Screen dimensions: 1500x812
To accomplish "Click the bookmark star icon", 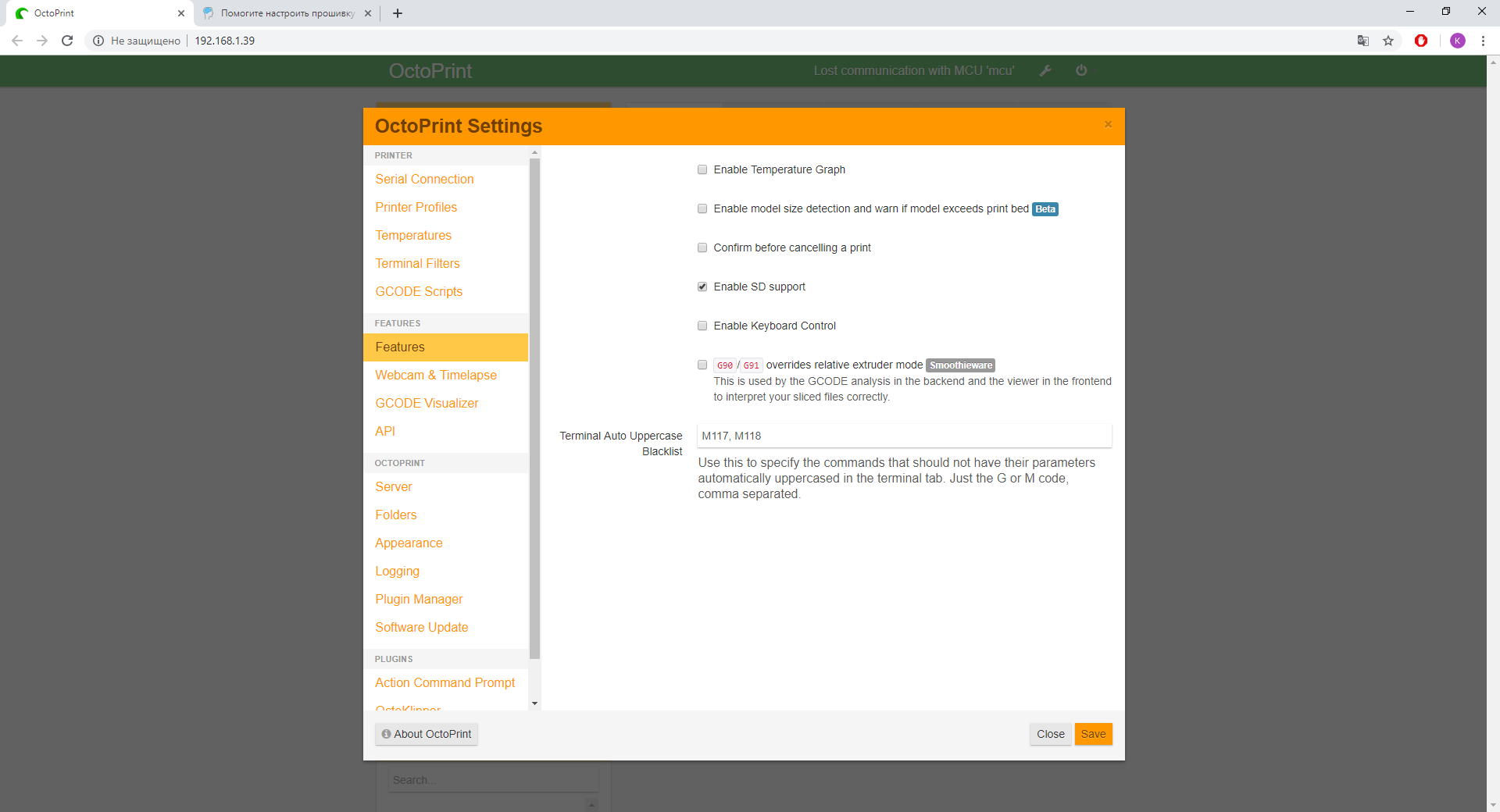I will (1388, 41).
